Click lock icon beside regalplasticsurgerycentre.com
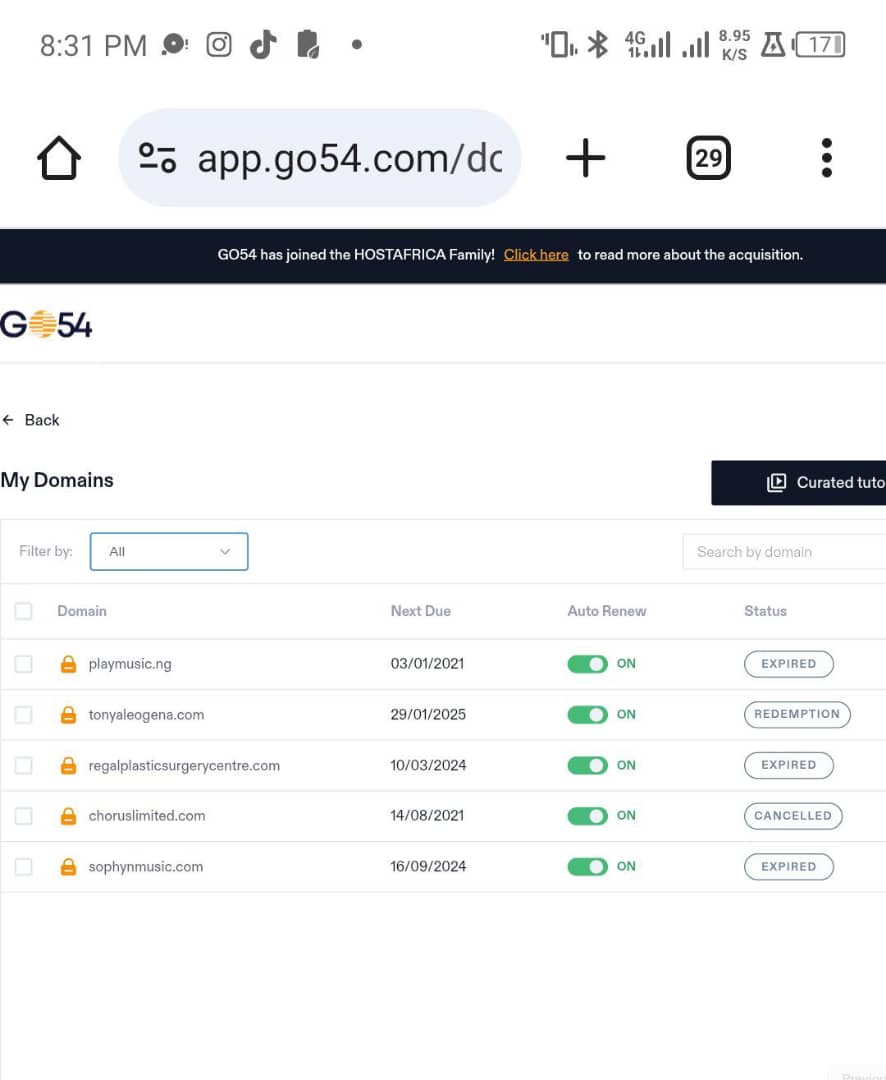Screen dimensions: 886x1080 click(x=68, y=765)
